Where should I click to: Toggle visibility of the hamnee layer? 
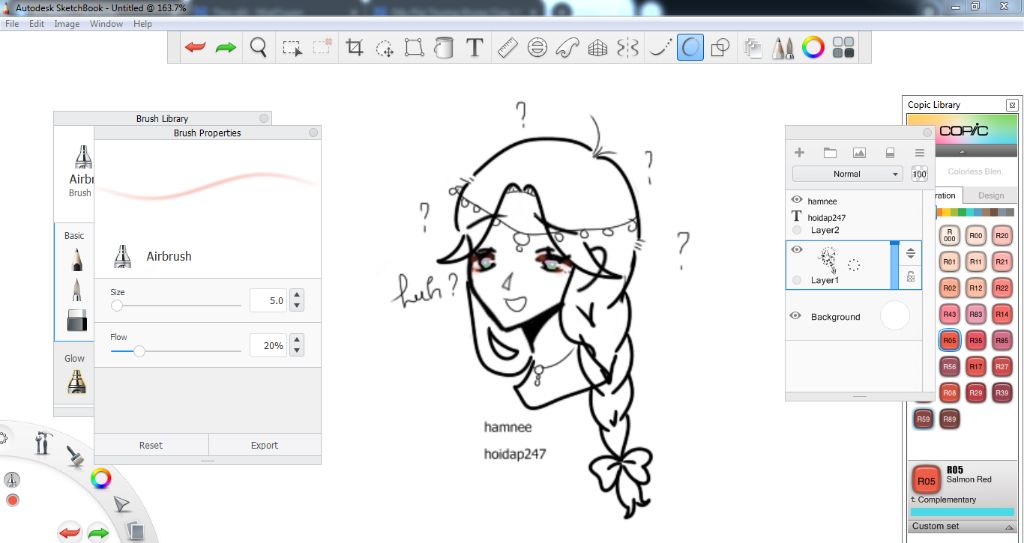pos(796,200)
